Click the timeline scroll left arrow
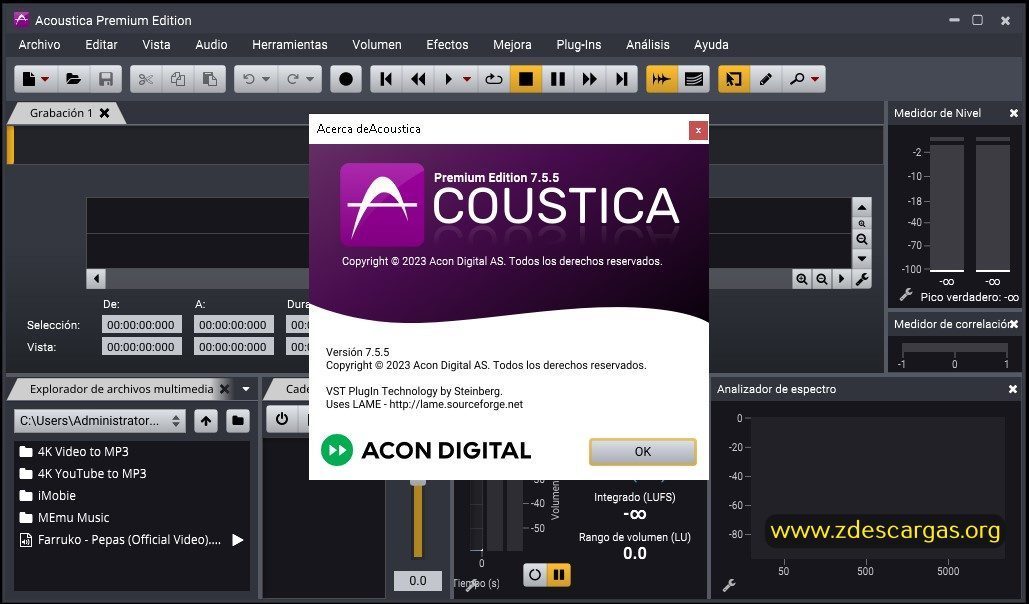This screenshot has width=1029, height=604. (x=96, y=279)
